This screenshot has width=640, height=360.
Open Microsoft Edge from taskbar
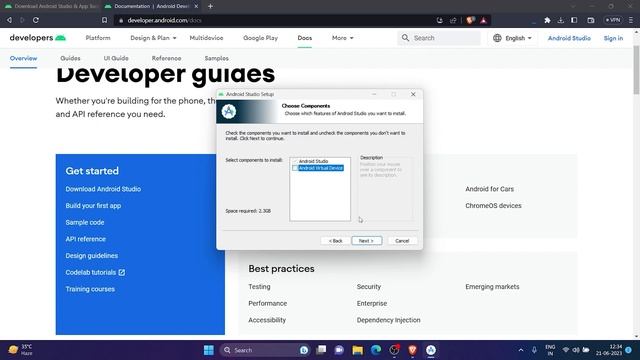click(376, 350)
